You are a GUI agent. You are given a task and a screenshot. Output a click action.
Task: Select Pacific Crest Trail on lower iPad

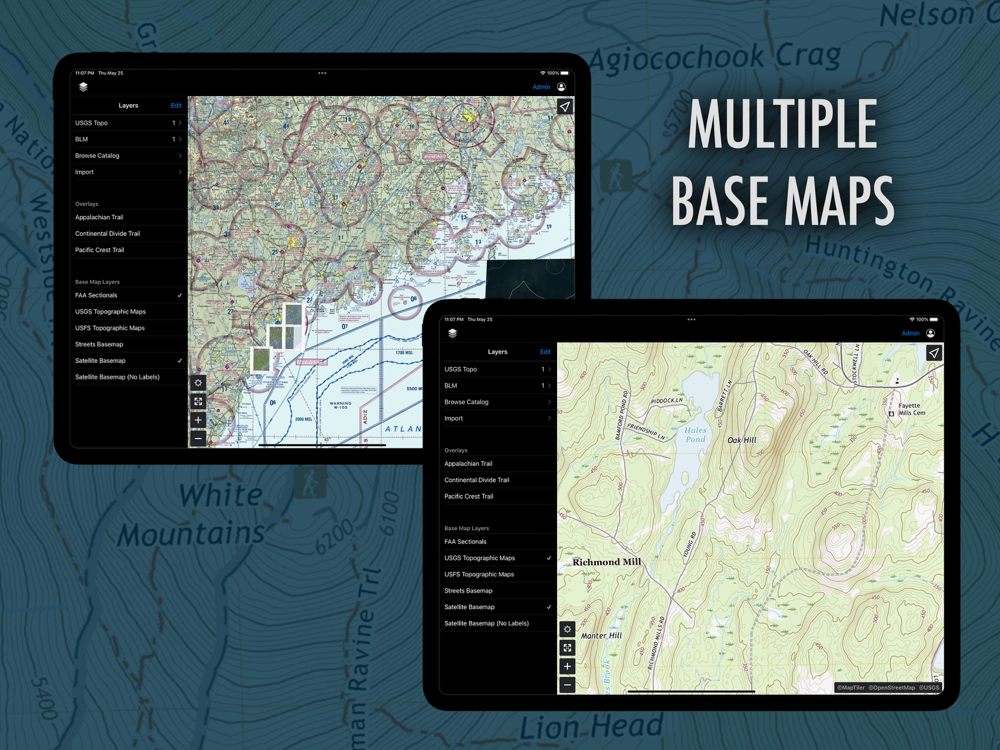497,496
